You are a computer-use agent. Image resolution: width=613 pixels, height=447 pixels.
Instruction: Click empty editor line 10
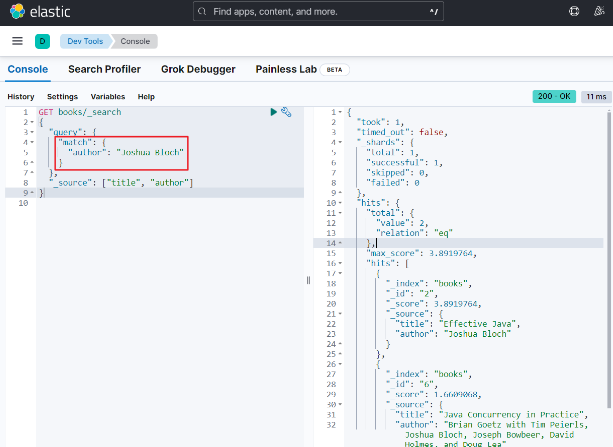tap(170, 203)
